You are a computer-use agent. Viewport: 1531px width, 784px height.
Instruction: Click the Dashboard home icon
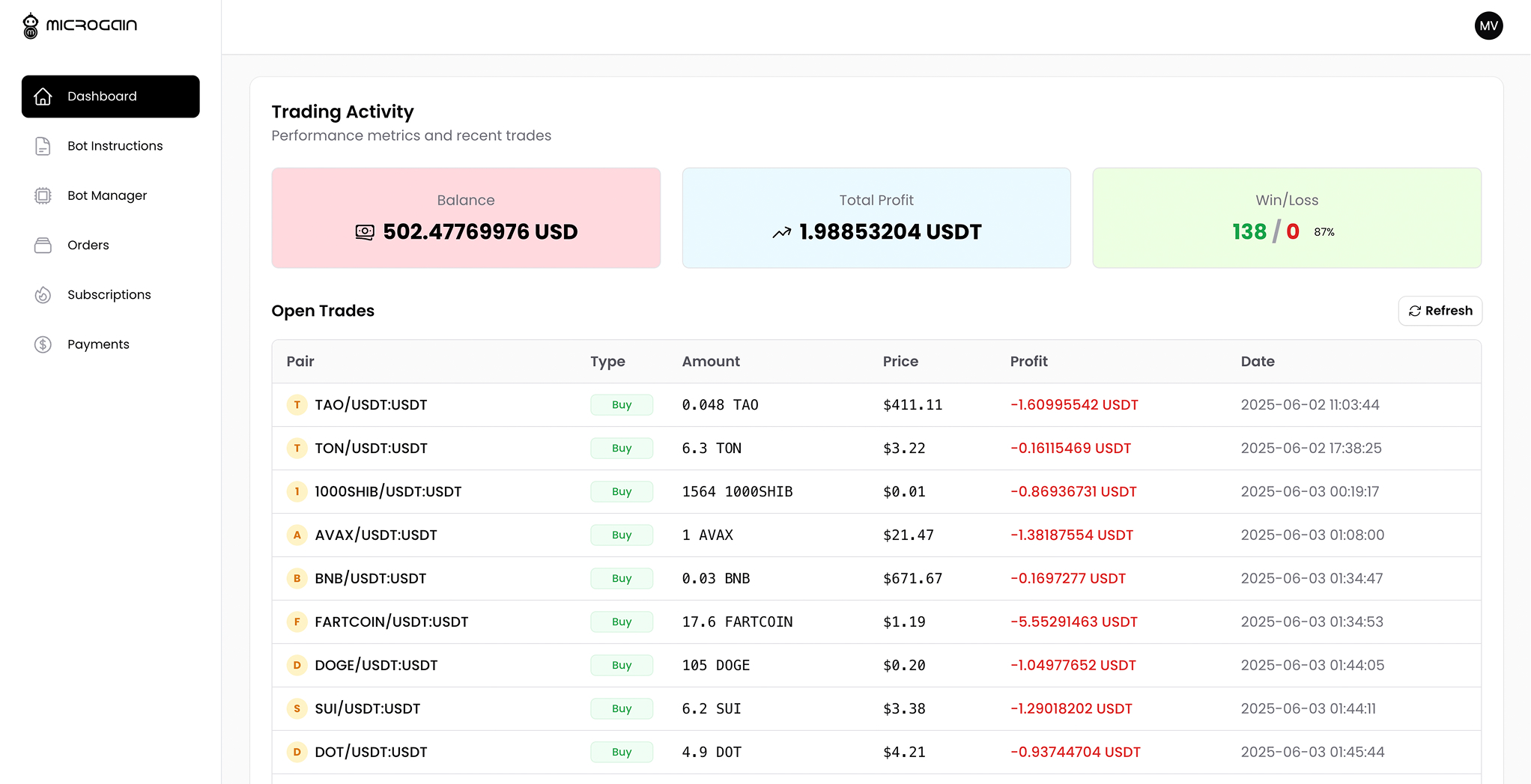43,96
